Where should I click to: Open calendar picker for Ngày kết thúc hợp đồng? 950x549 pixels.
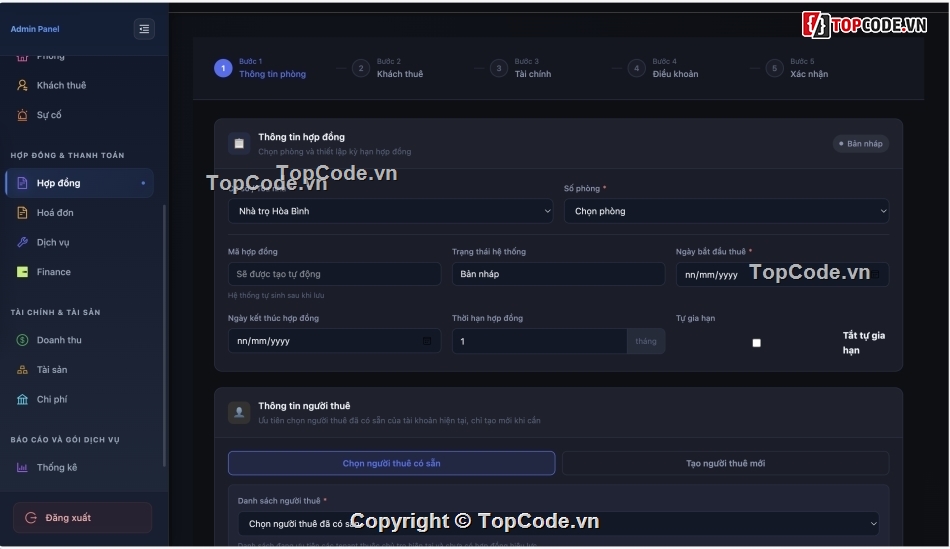coord(427,341)
